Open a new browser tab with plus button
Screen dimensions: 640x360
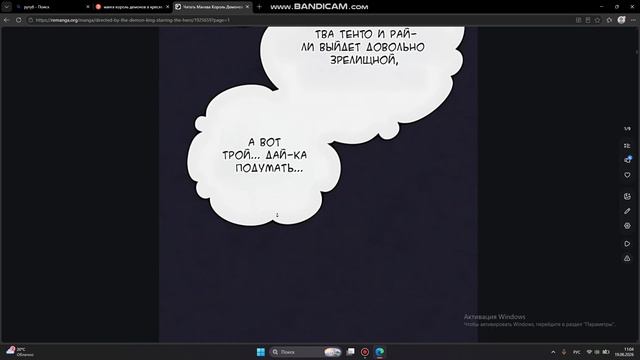point(259,7)
